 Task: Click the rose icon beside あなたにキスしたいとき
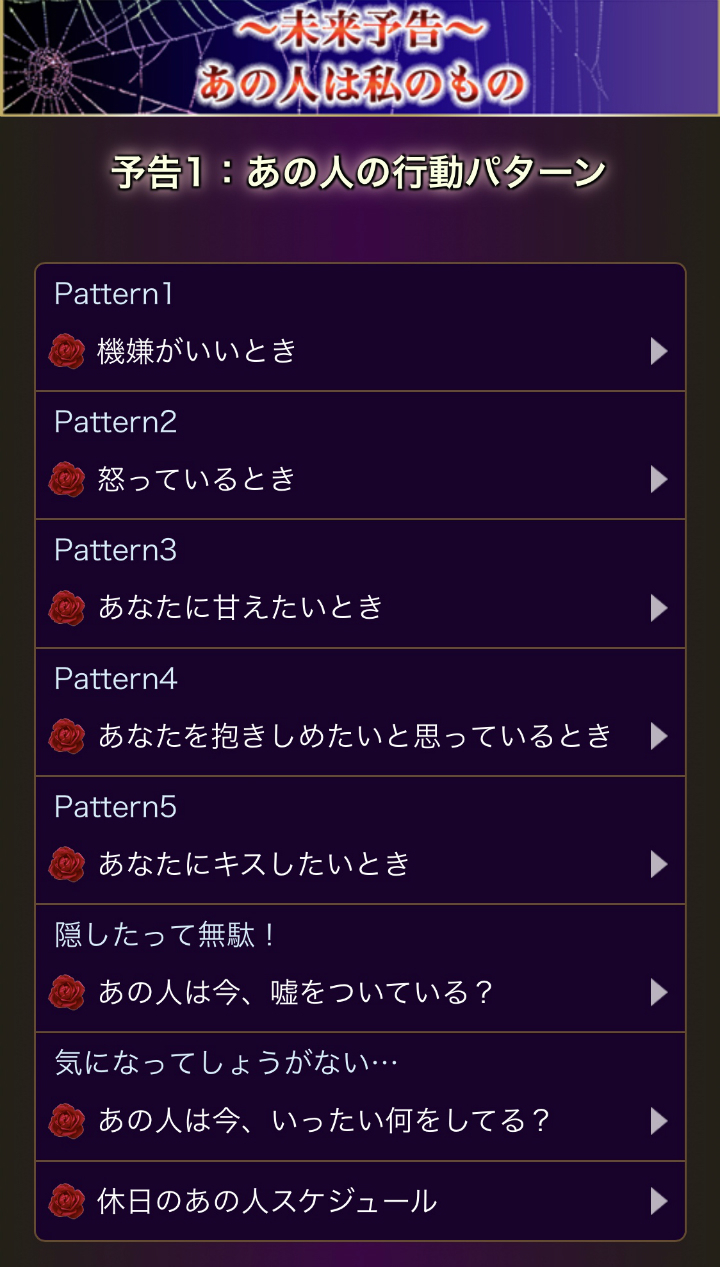(67, 864)
